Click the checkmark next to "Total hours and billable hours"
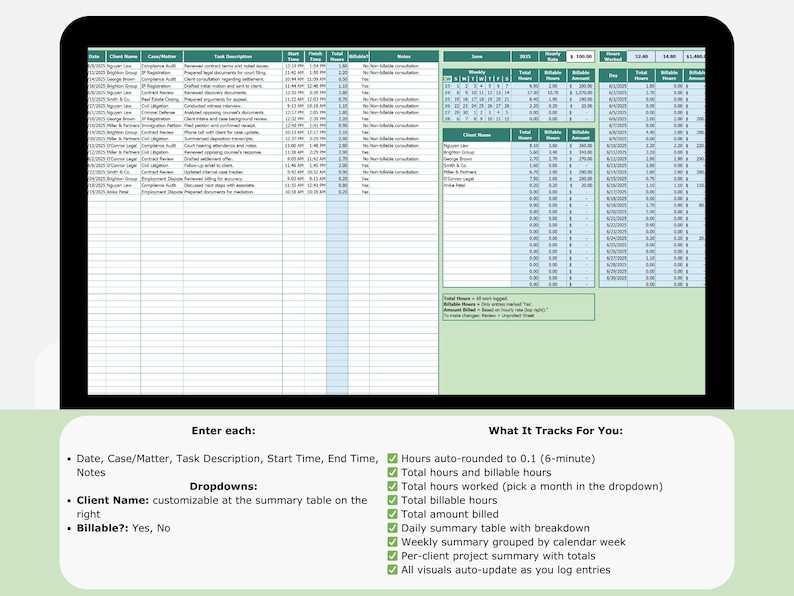 [392, 472]
